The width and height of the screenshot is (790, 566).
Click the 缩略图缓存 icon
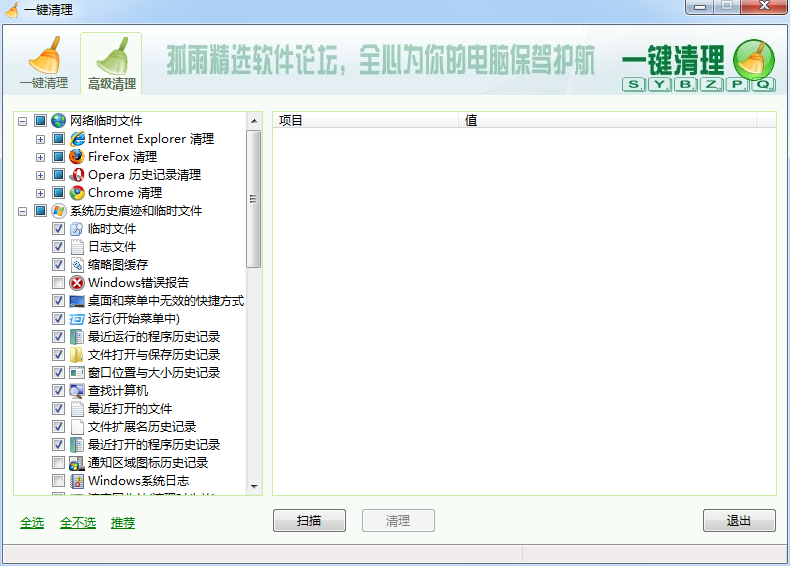point(77,265)
